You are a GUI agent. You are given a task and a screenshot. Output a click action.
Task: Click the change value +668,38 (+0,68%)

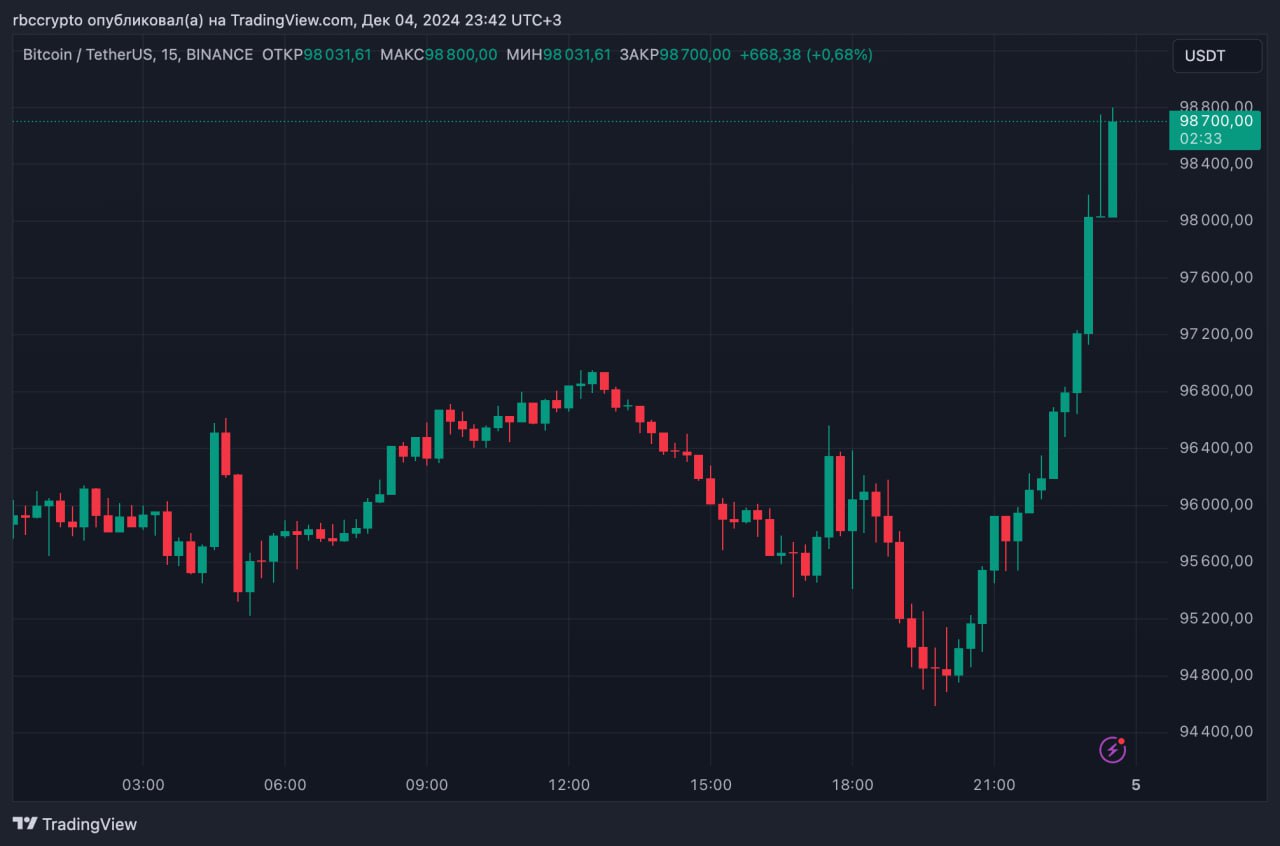(806, 55)
